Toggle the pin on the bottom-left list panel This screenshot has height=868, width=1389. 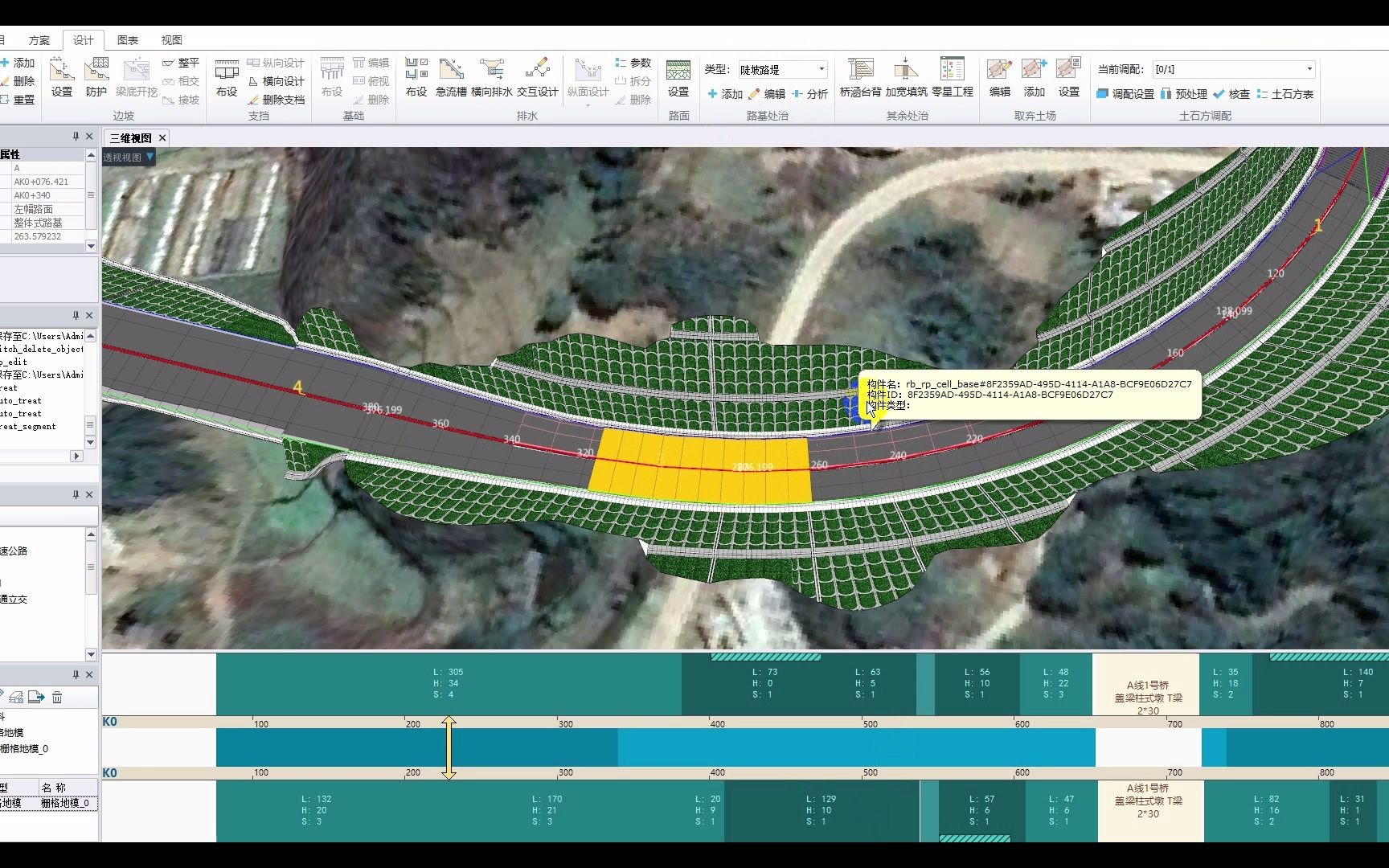(75, 674)
